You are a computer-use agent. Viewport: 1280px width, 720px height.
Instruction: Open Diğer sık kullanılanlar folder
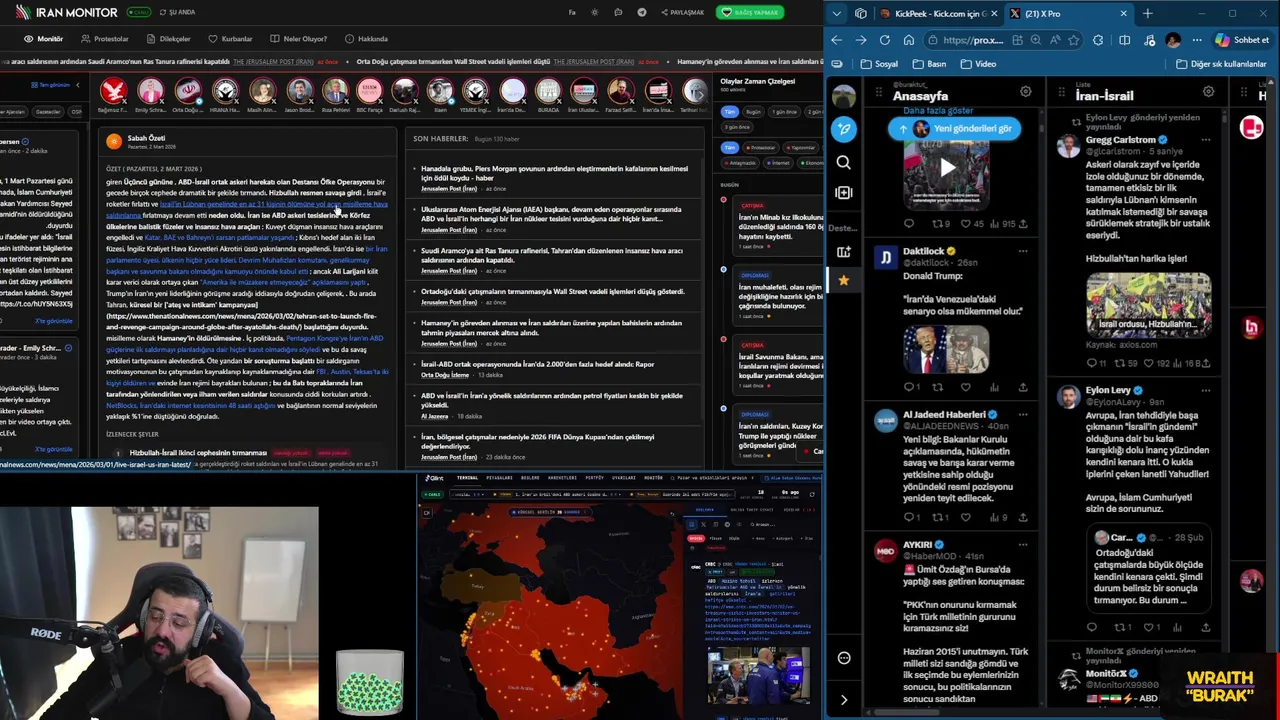[x=1221, y=64]
